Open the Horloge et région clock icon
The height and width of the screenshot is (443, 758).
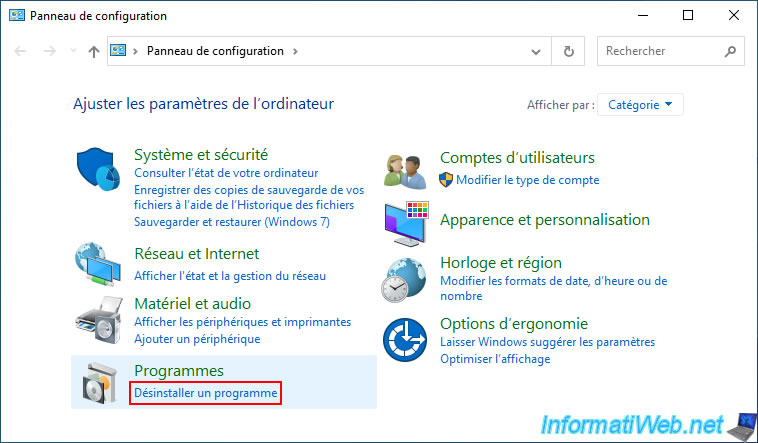(x=404, y=281)
